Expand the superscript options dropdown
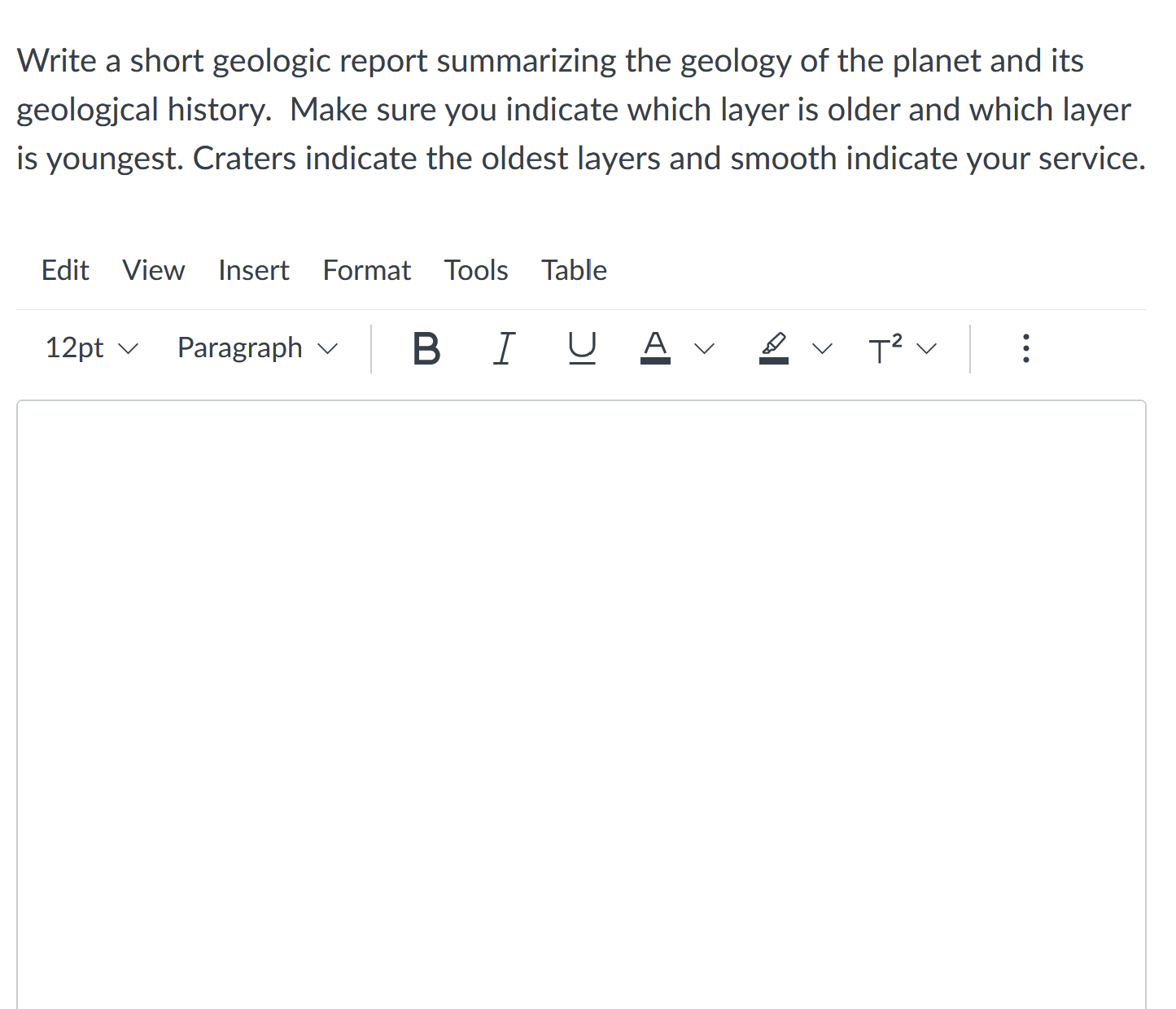 [x=927, y=348]
